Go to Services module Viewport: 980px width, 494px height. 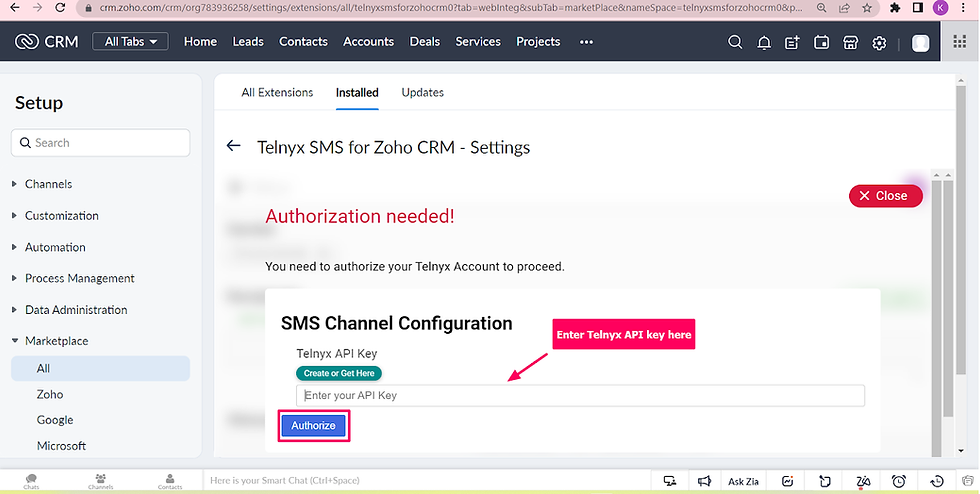pyautogui.click(x=478, y=41)
